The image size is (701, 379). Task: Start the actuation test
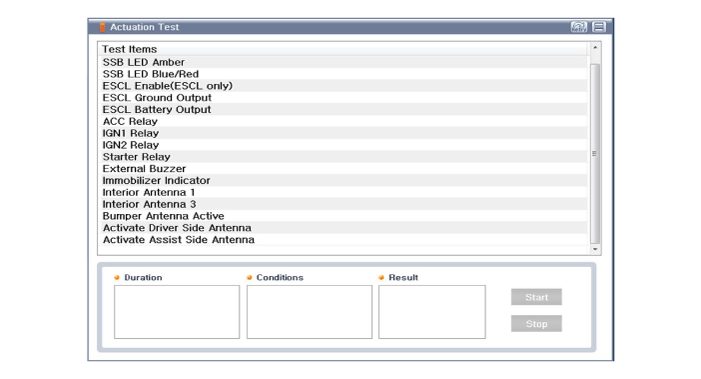(536, 297)
